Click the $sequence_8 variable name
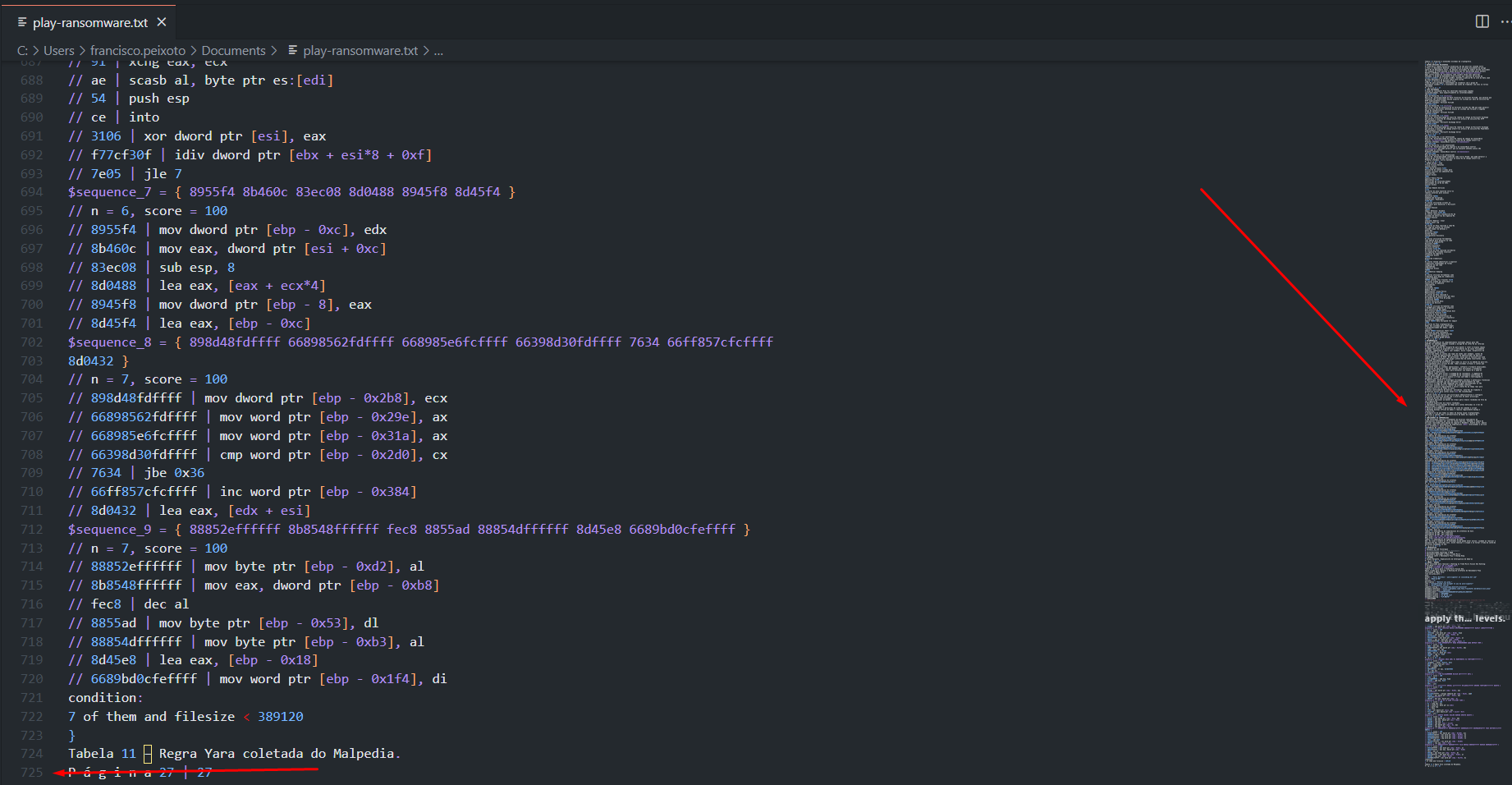Screen dimensions: 1512x785 point(109,342)
